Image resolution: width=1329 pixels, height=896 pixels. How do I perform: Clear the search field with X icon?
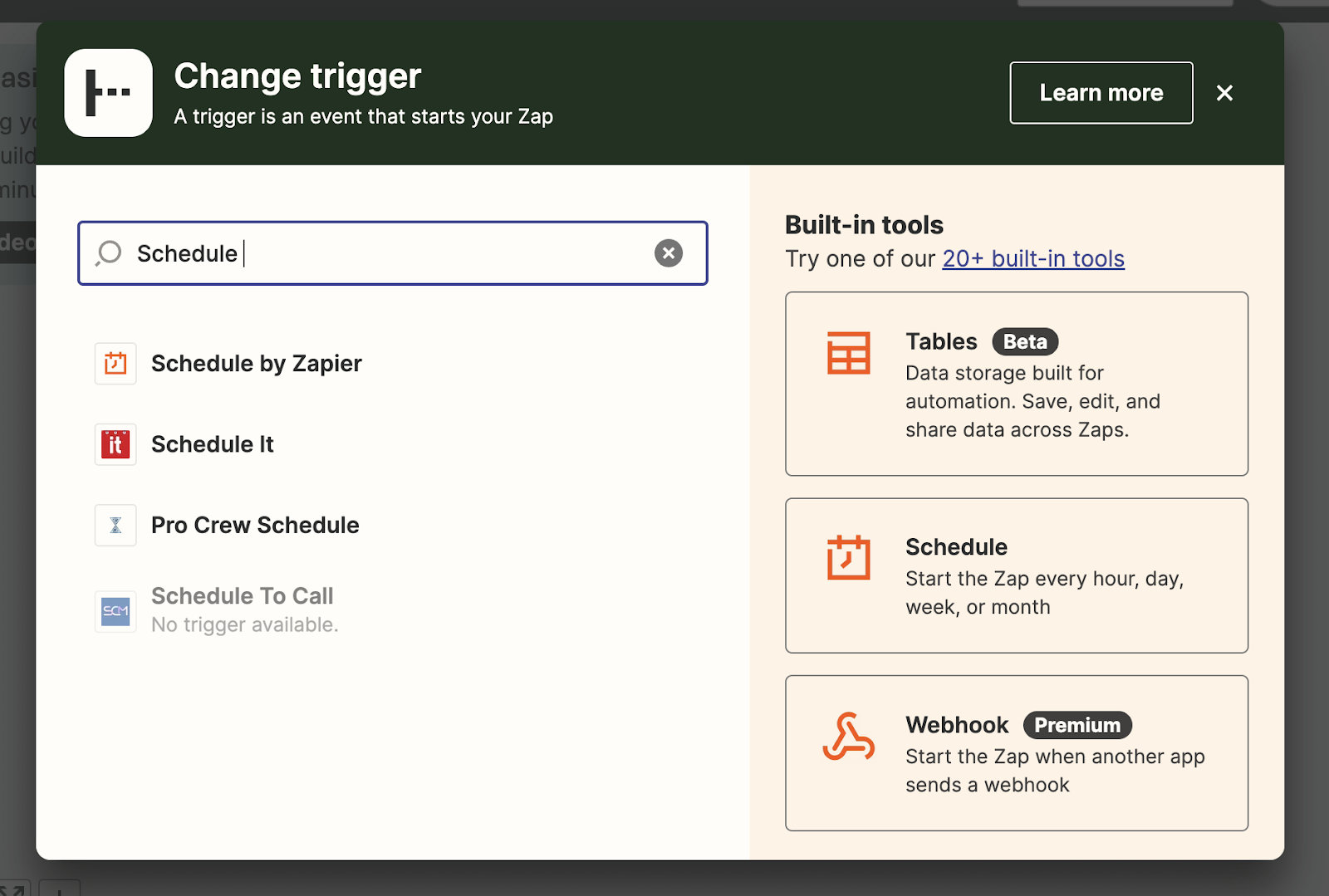tap(668, 253)
